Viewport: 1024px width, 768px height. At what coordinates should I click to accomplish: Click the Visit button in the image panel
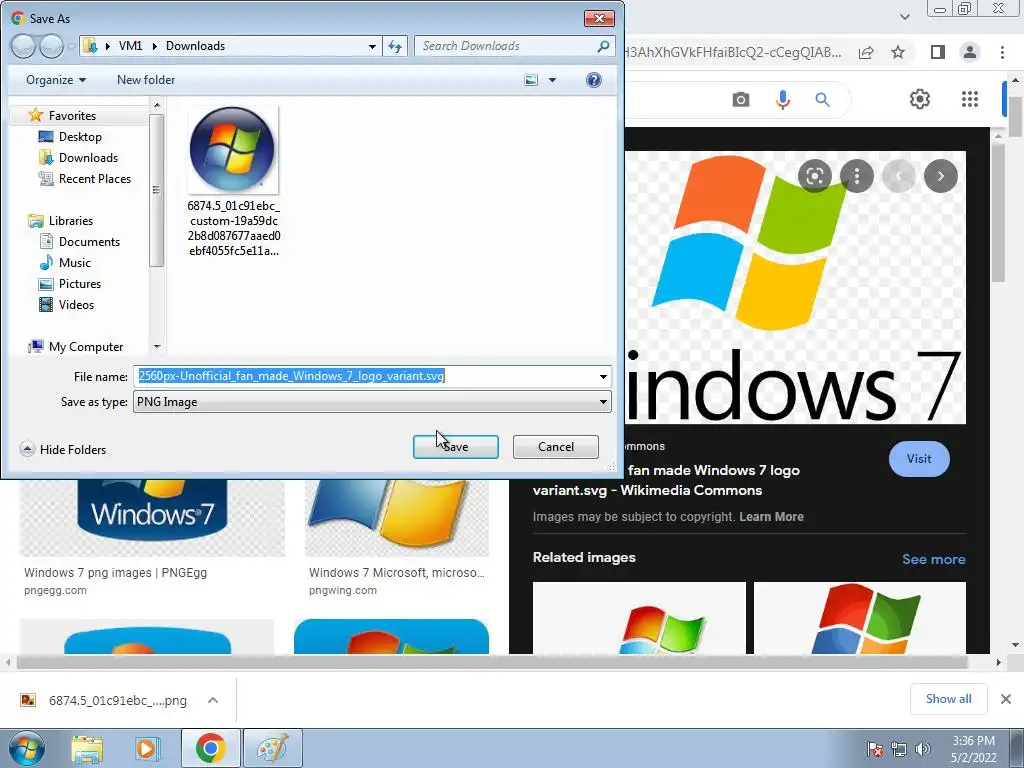click(919, 458)
